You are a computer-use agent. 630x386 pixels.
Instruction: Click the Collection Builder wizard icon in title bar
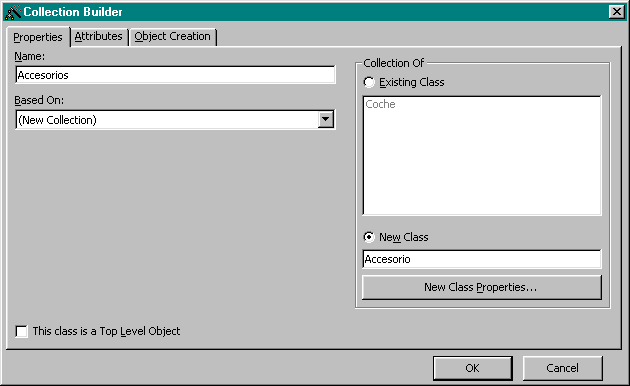12,12
